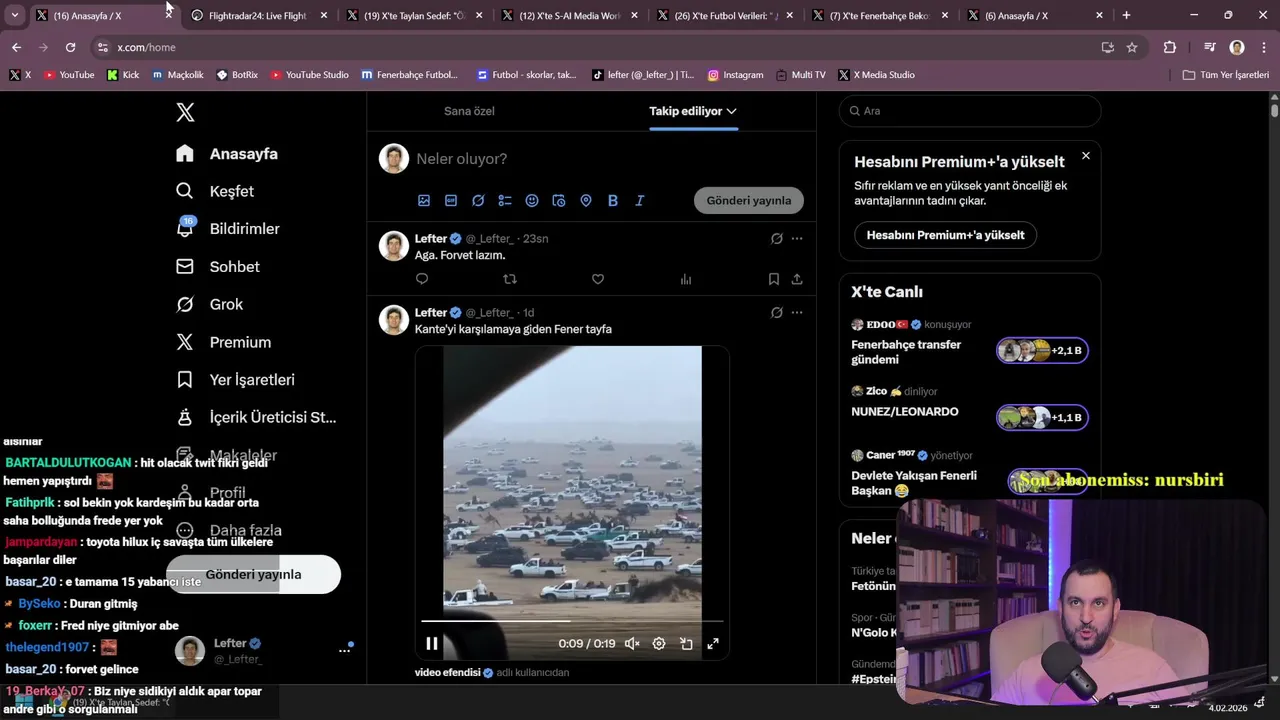Open Keşfet search page
Screen dimensions: 1280x720
[215, 191]
